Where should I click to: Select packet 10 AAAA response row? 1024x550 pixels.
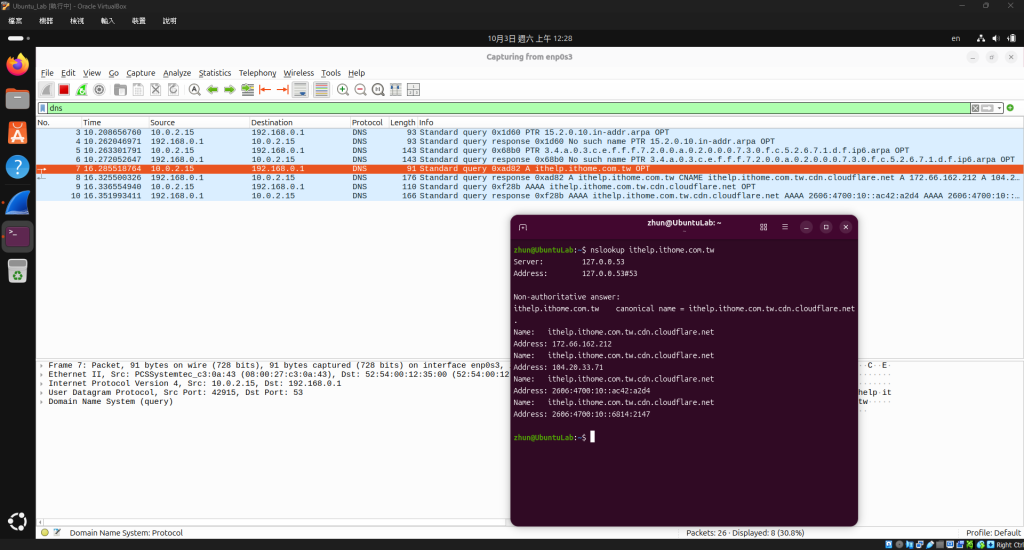pyautogui.click(x=530, y=196)
